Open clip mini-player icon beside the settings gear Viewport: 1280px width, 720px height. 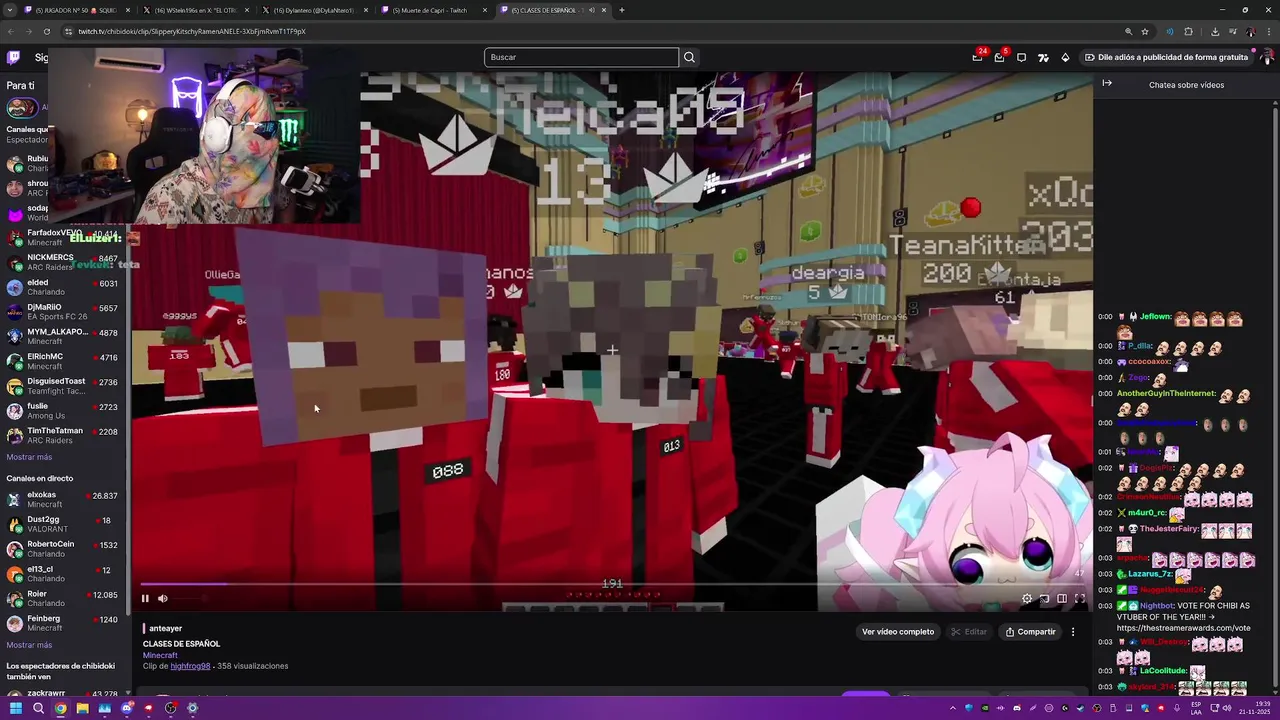(1045, 599)
